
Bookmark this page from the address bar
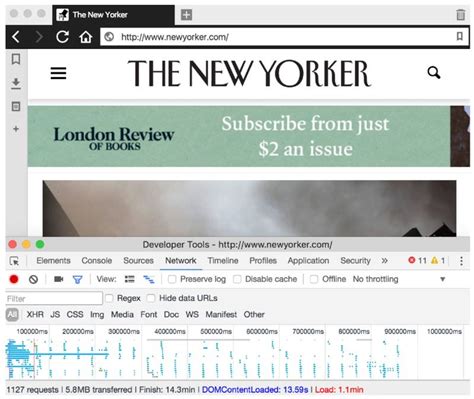tap(460, 36)
